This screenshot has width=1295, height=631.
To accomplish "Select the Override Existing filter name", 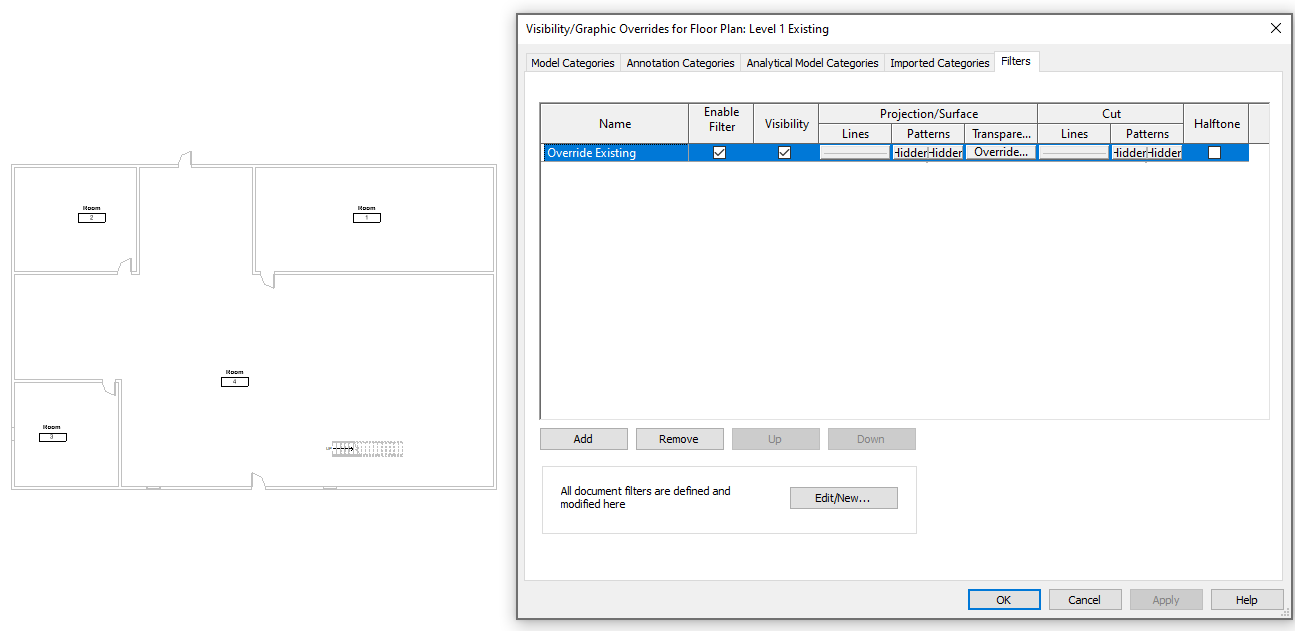I will point(614,153).
